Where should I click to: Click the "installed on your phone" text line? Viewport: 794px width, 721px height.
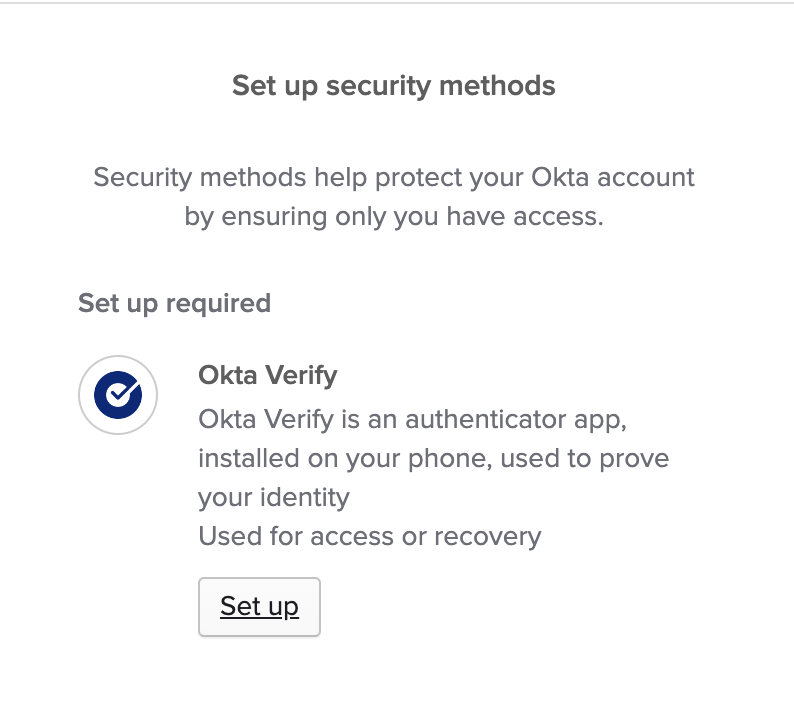click(433, 458)
